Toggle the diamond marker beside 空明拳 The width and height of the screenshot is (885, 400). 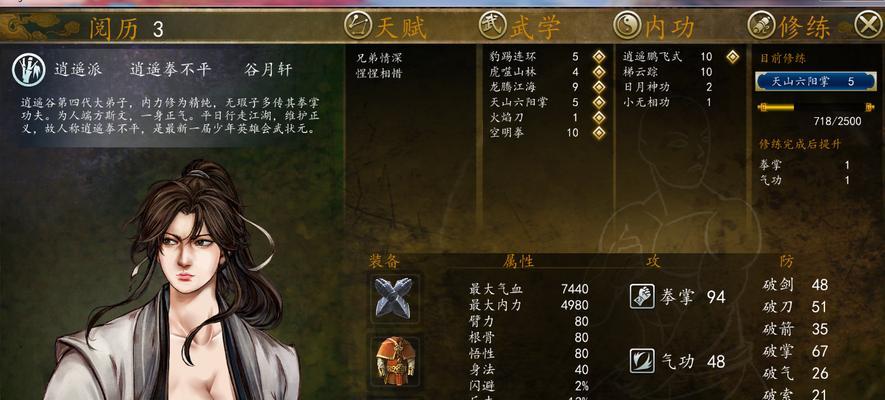tap(599, 133)
